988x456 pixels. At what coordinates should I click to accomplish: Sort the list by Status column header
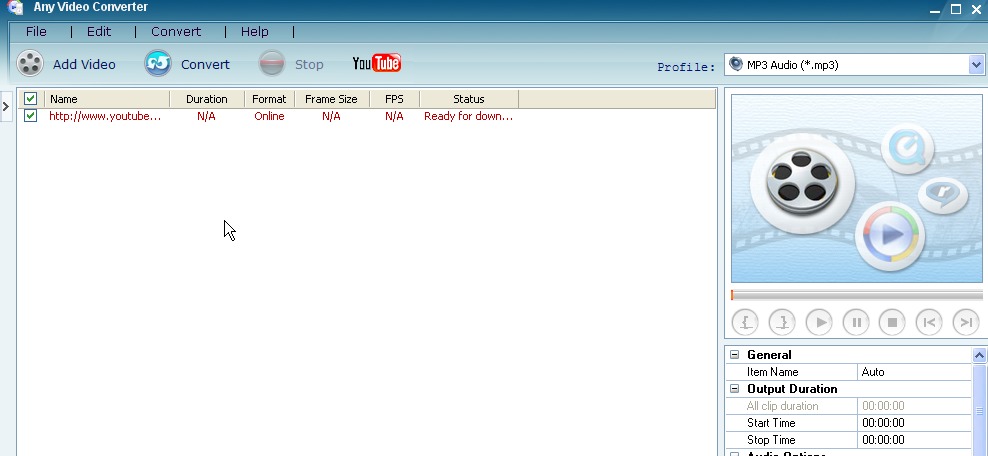[x=468, y=99]
